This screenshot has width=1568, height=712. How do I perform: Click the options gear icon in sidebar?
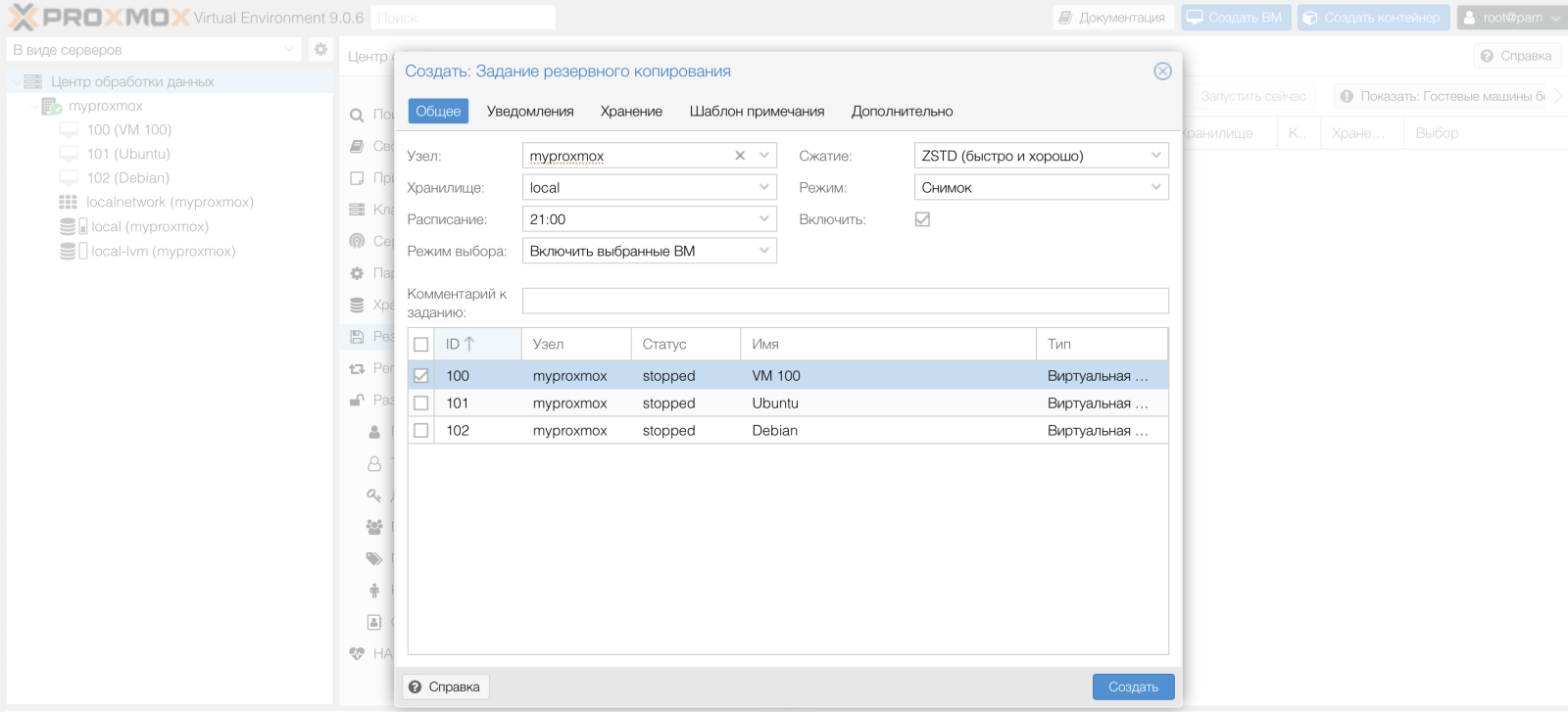tap(357, 273)
